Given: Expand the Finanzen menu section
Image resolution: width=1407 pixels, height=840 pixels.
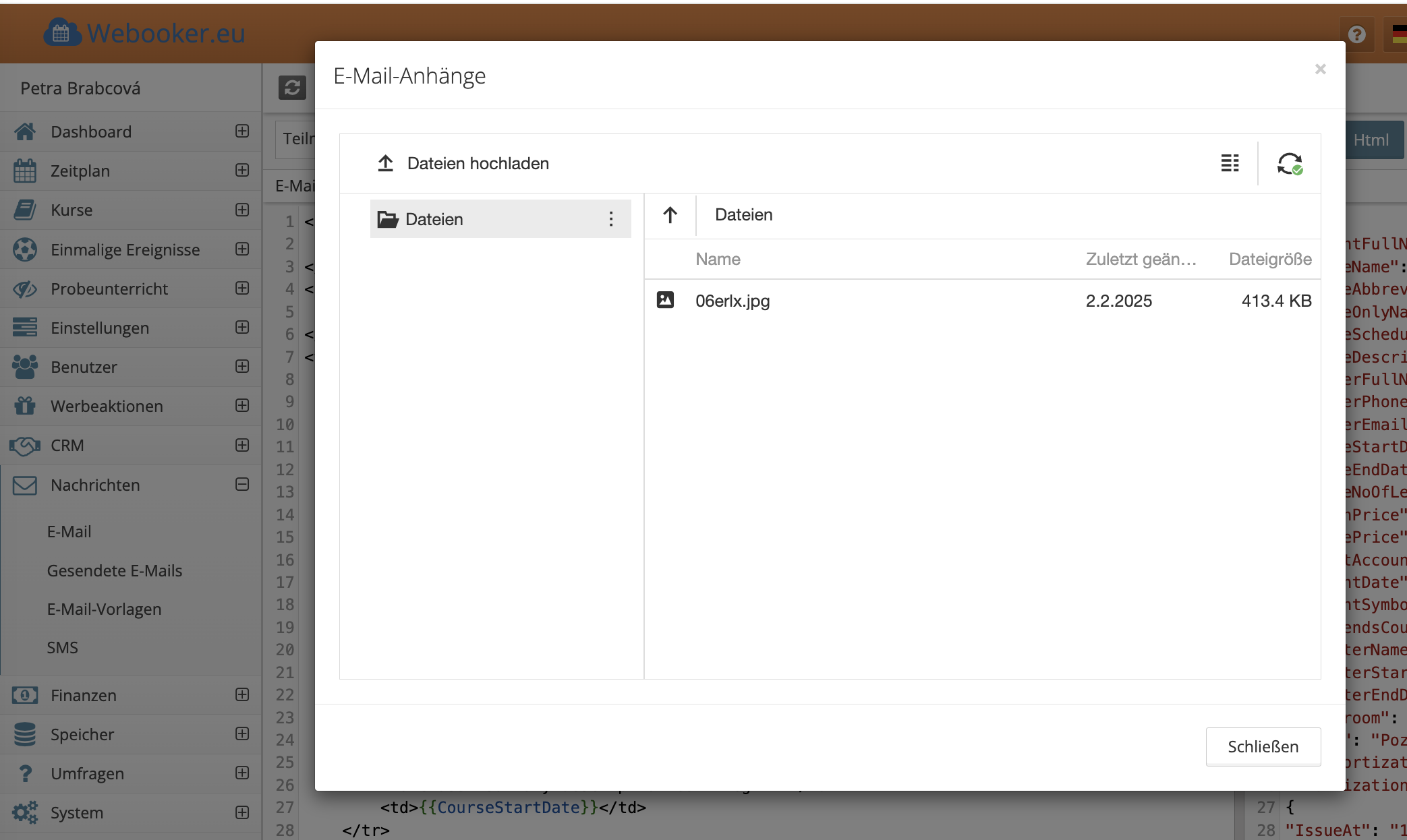Looking at the screenshot, I should pyautogui.click(x=242, y=695).
